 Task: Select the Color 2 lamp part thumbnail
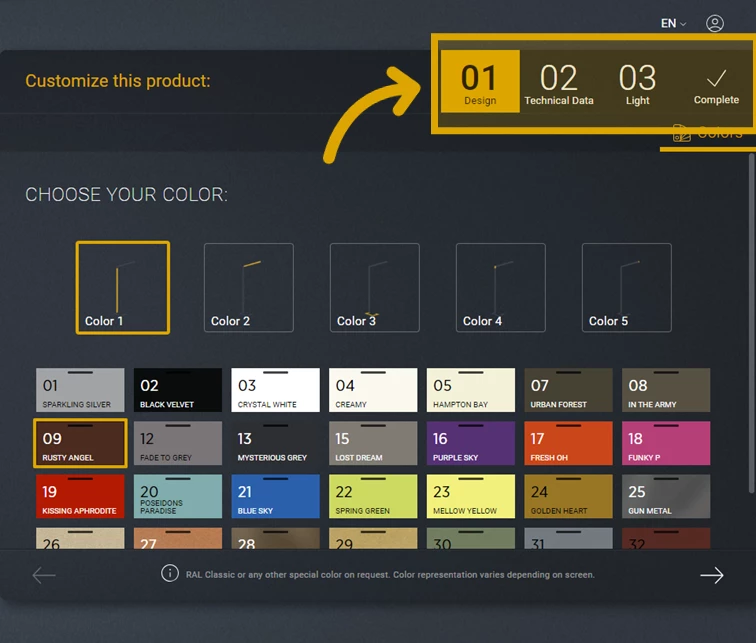pyautogui.click(x=249, y=287)
